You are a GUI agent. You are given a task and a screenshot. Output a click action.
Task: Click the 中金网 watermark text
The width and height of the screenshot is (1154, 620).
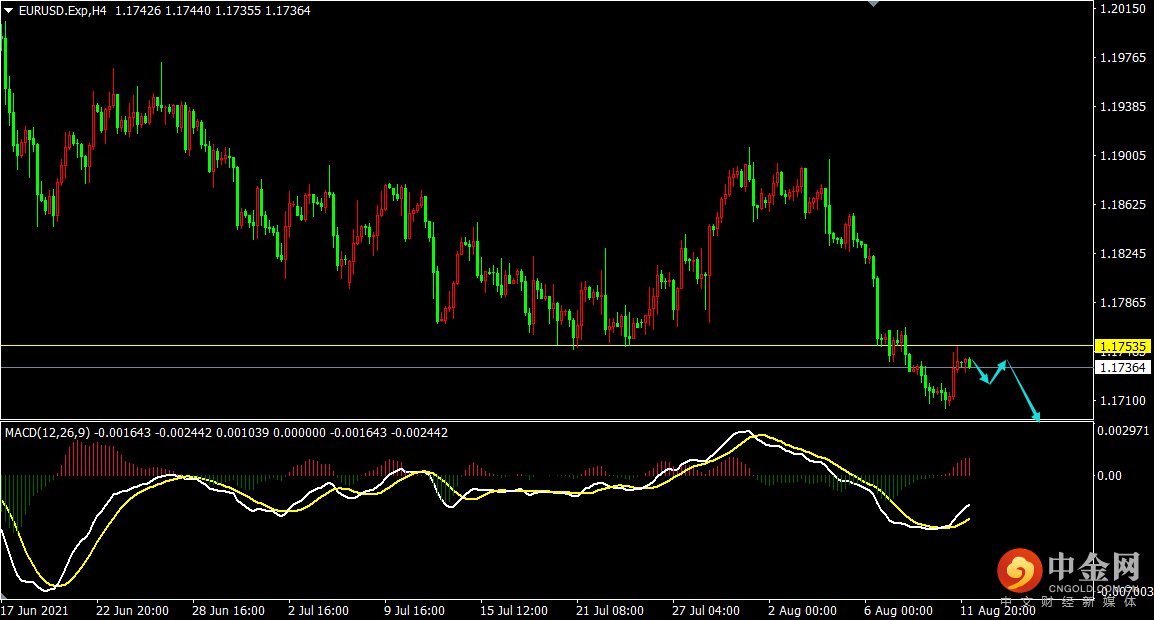click(x=1094, y=569)
